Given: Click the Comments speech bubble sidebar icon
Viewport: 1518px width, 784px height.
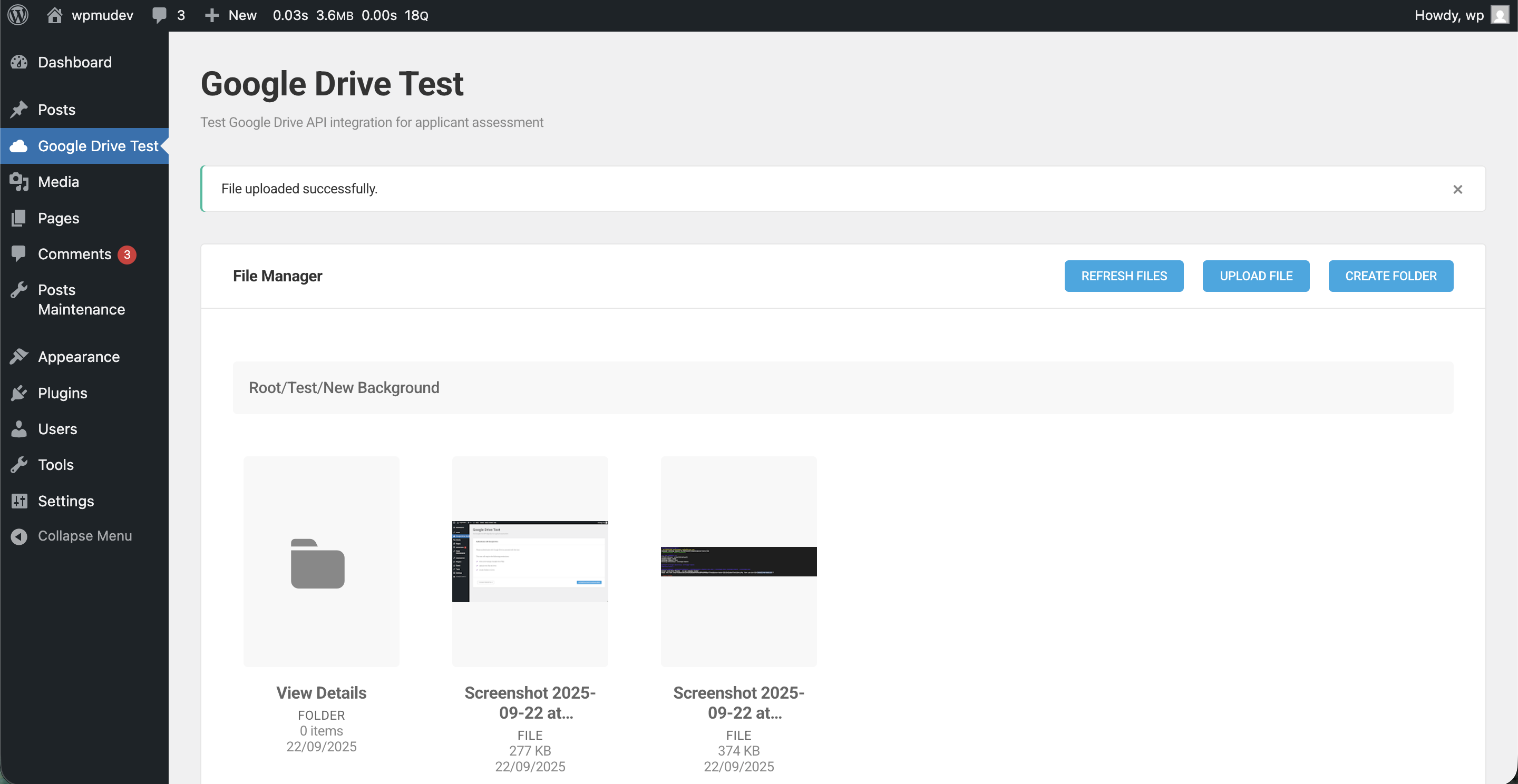Looking at the screenshot, I should click(19, 254).
